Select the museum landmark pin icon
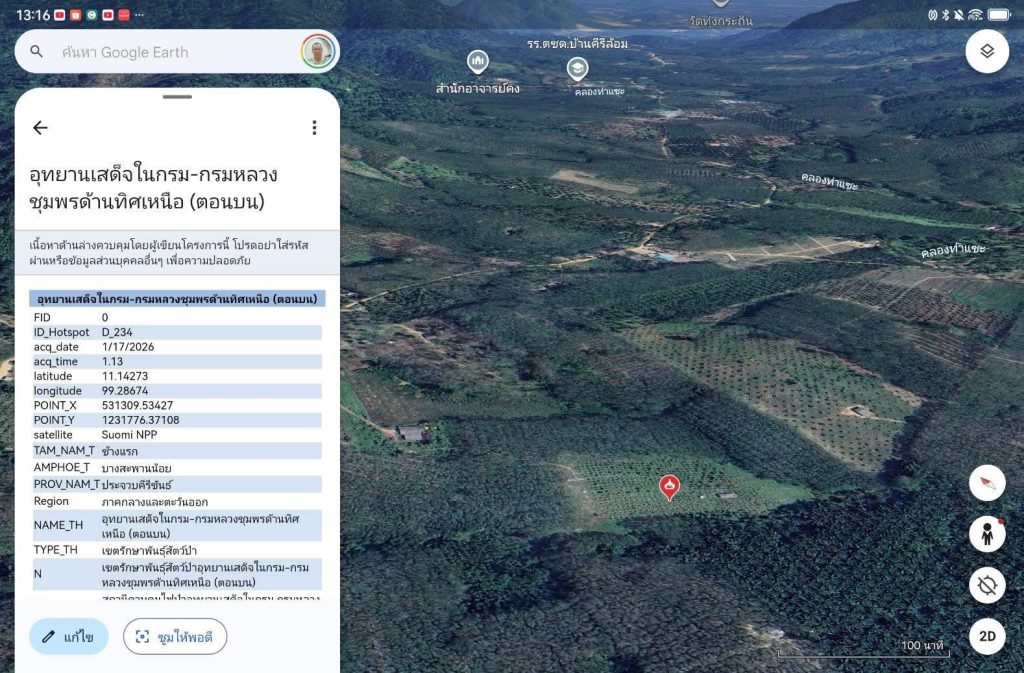The height and width of the screenshot is (673, 1024). [x=478, y=62]
